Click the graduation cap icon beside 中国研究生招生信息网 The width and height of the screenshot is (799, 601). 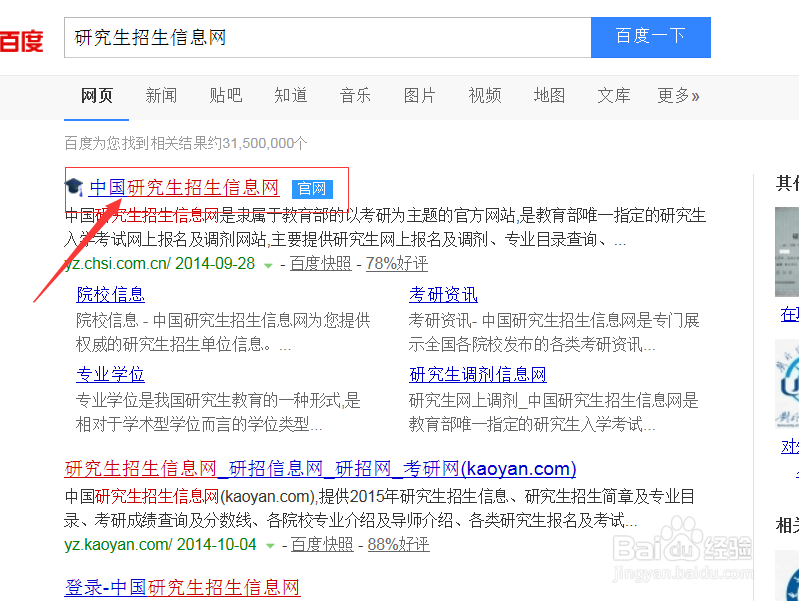click(74, 187)
